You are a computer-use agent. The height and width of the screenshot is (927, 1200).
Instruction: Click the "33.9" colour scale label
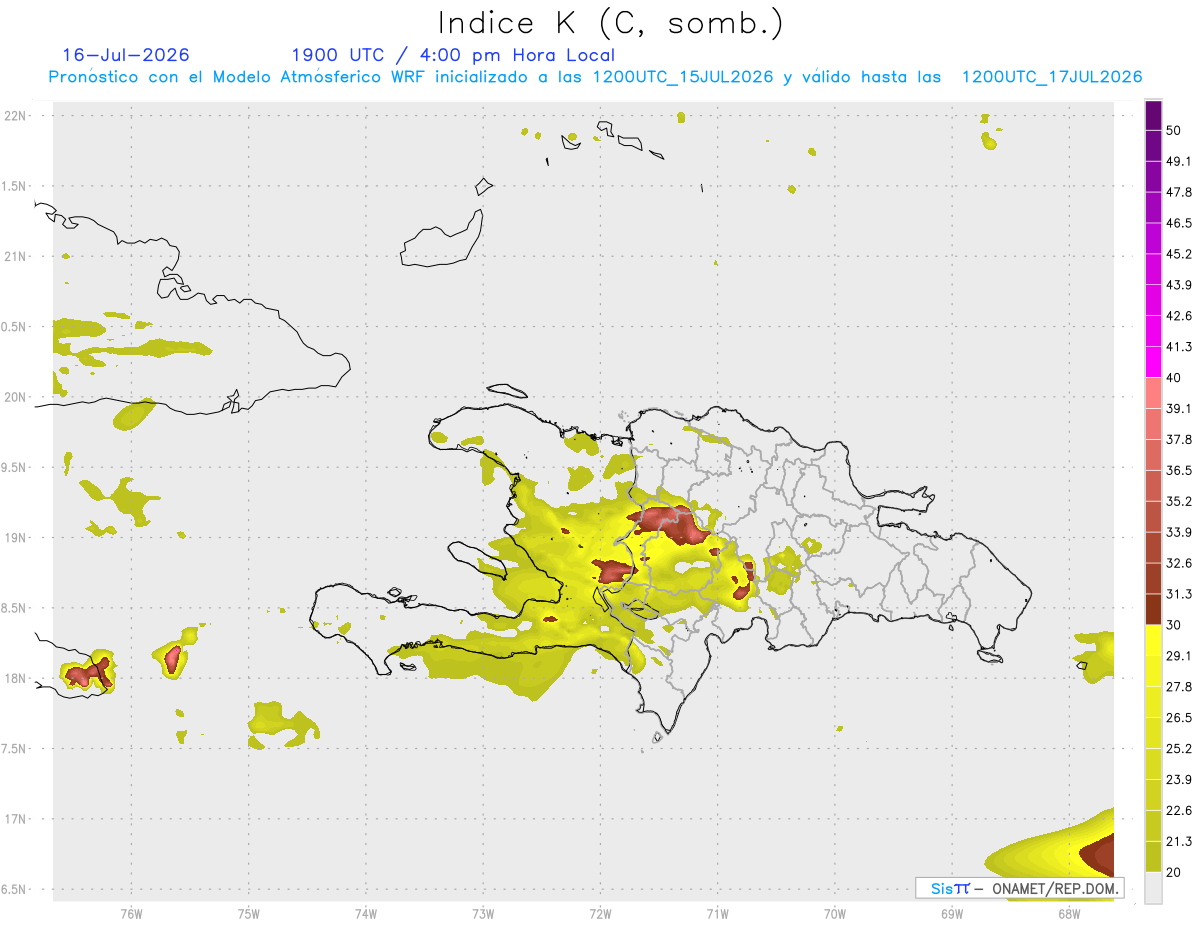(x=1179, y=532)
